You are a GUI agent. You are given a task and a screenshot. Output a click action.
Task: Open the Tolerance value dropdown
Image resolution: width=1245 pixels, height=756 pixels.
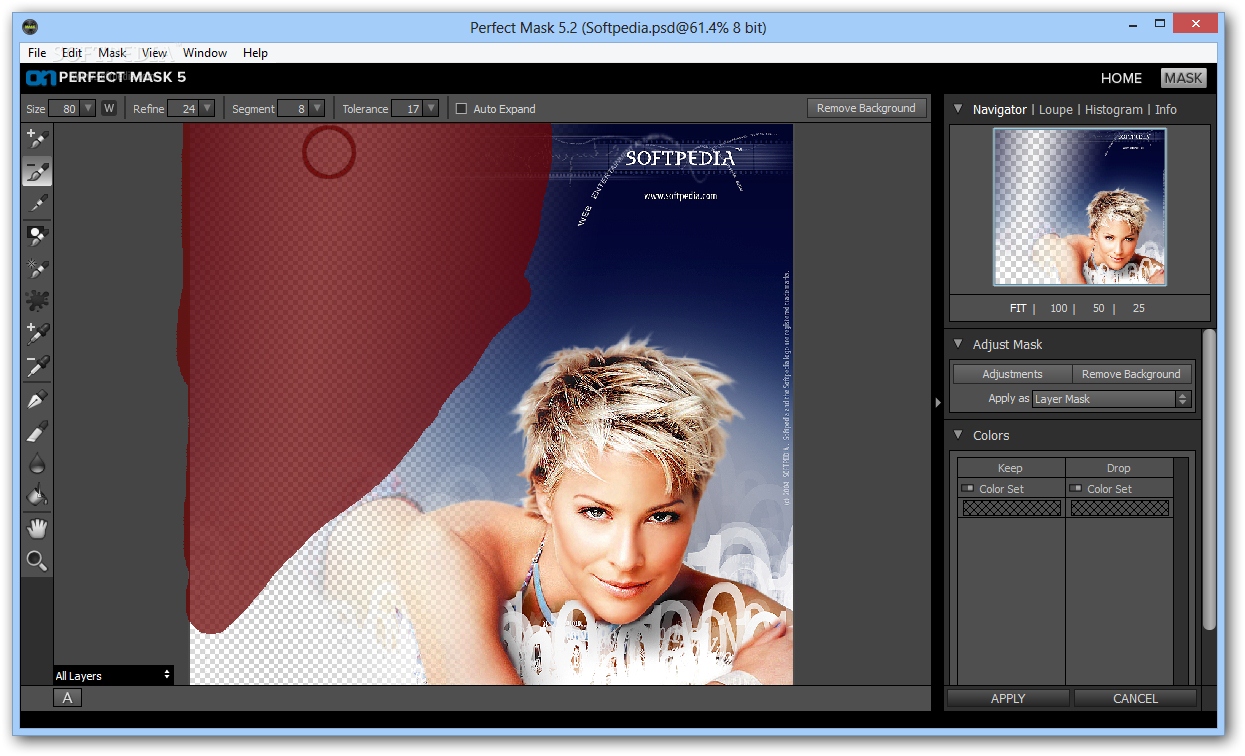click(431, 108)
